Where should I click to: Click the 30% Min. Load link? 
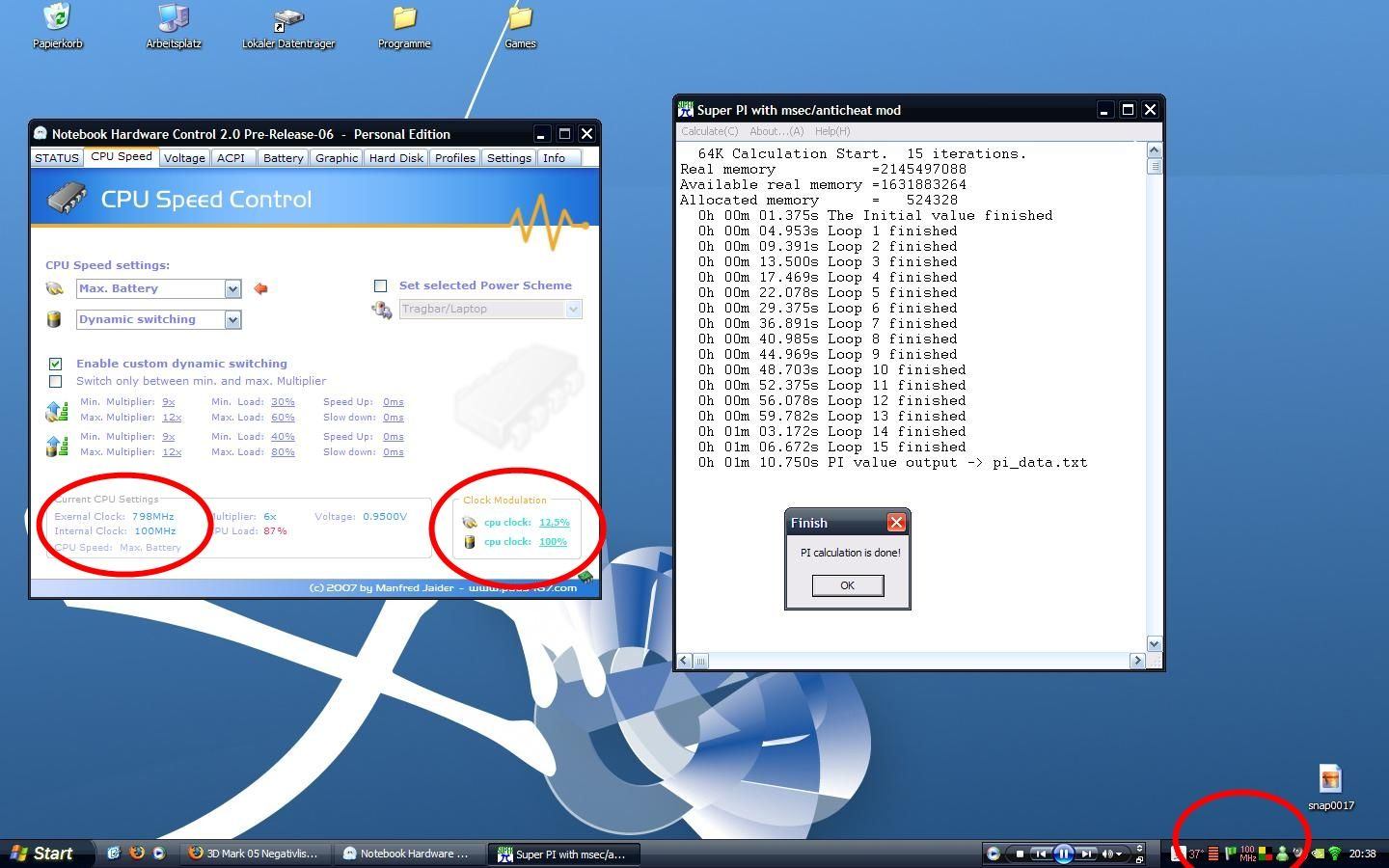pos(283,402)
